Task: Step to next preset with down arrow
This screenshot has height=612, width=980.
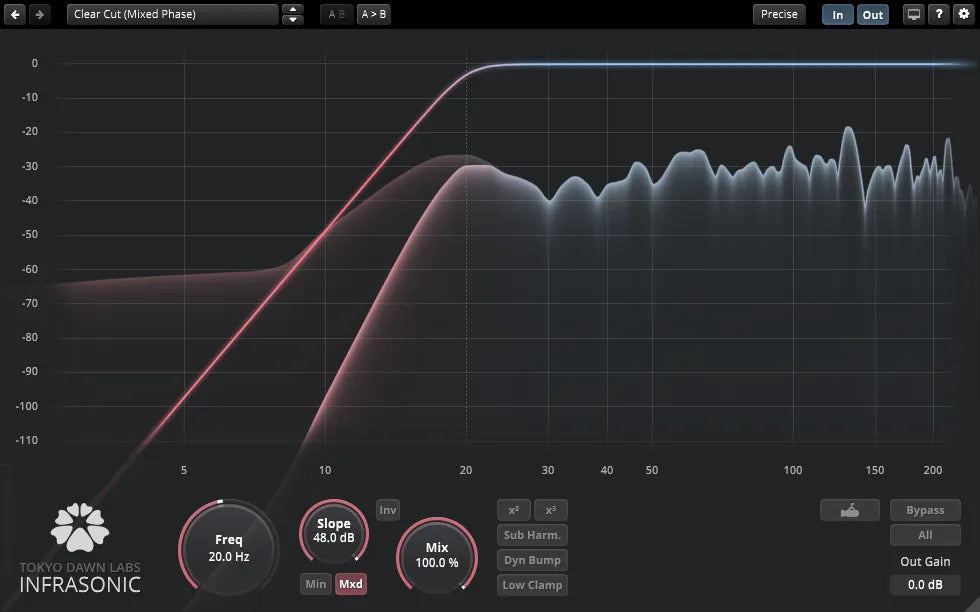Action: (292, 19)
